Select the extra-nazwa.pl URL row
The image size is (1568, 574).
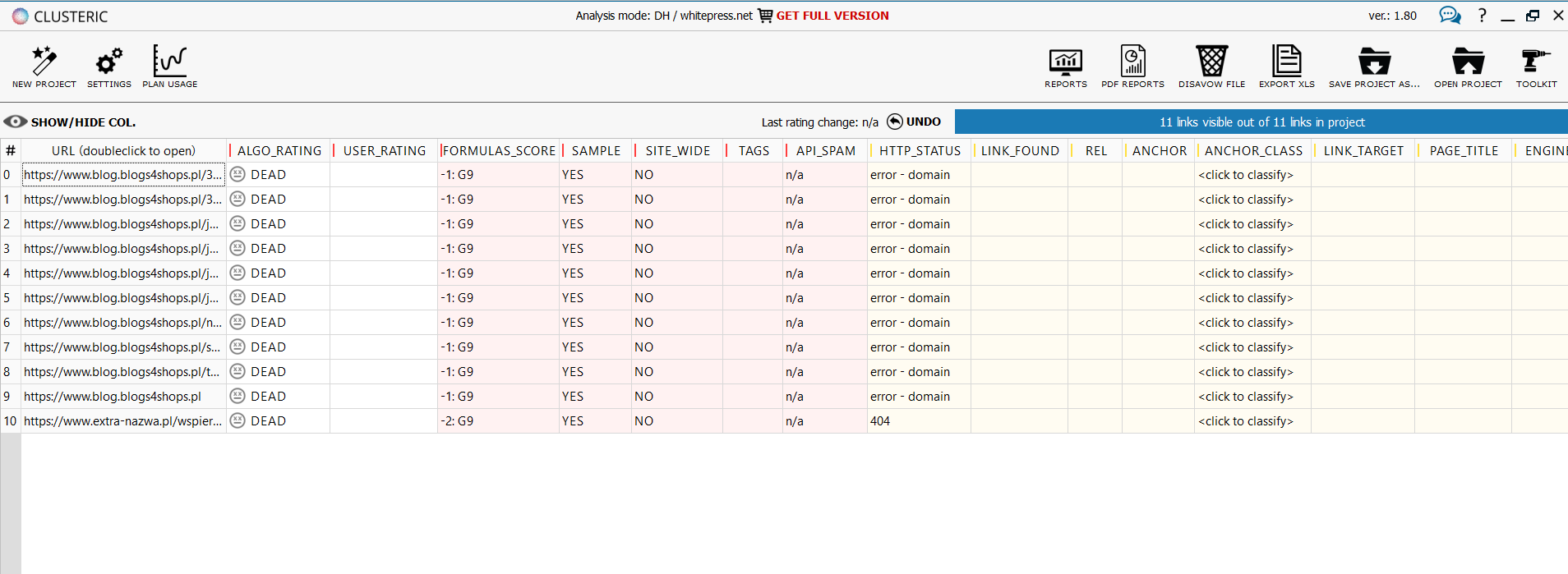point(122,421)
